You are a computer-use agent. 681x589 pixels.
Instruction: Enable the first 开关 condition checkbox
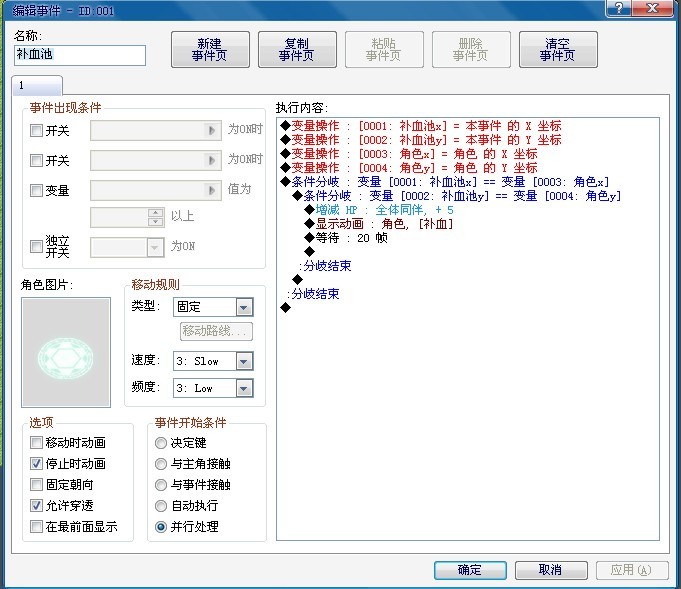pos(36,130)
